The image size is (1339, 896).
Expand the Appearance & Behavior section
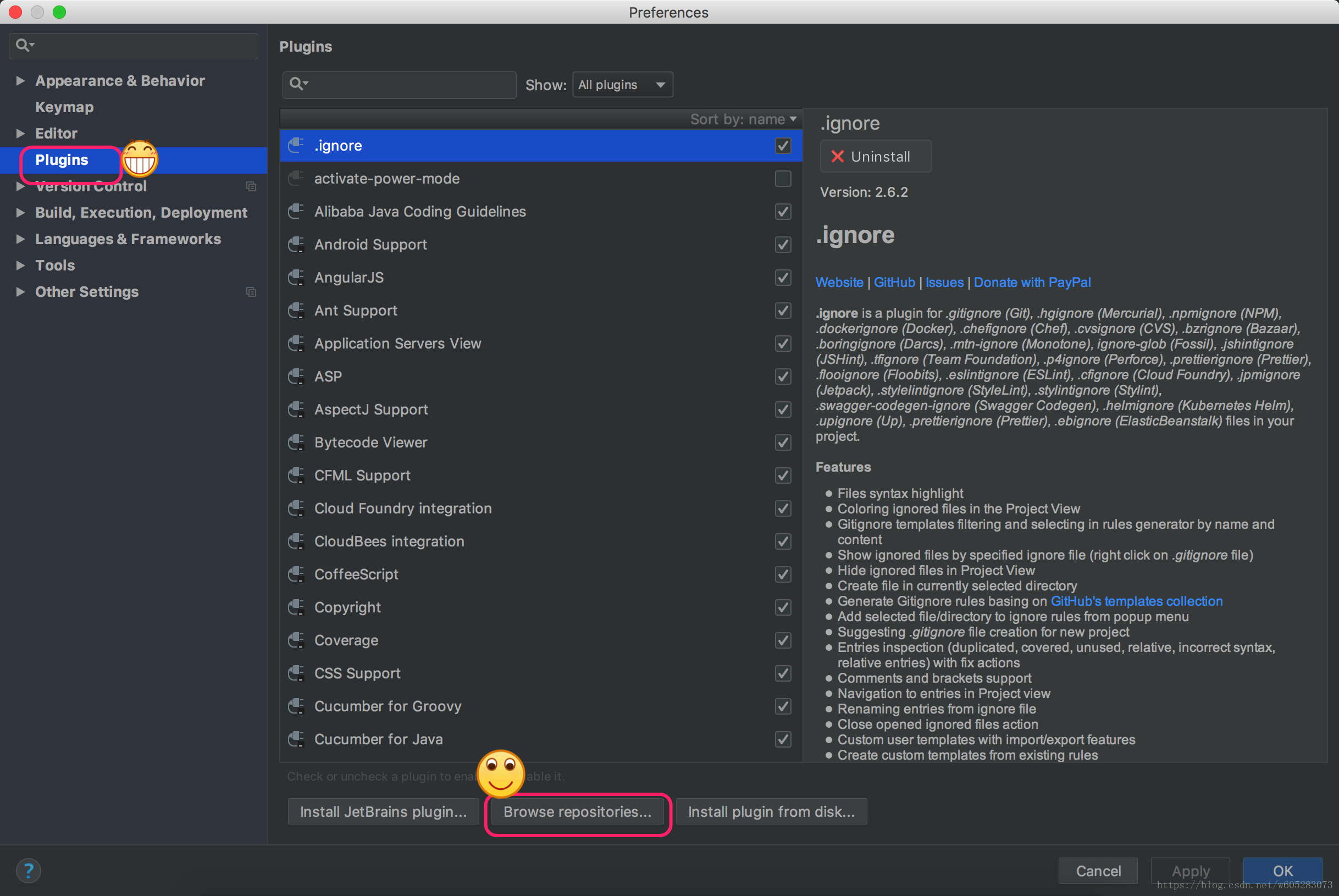click(x=20, y=81)
